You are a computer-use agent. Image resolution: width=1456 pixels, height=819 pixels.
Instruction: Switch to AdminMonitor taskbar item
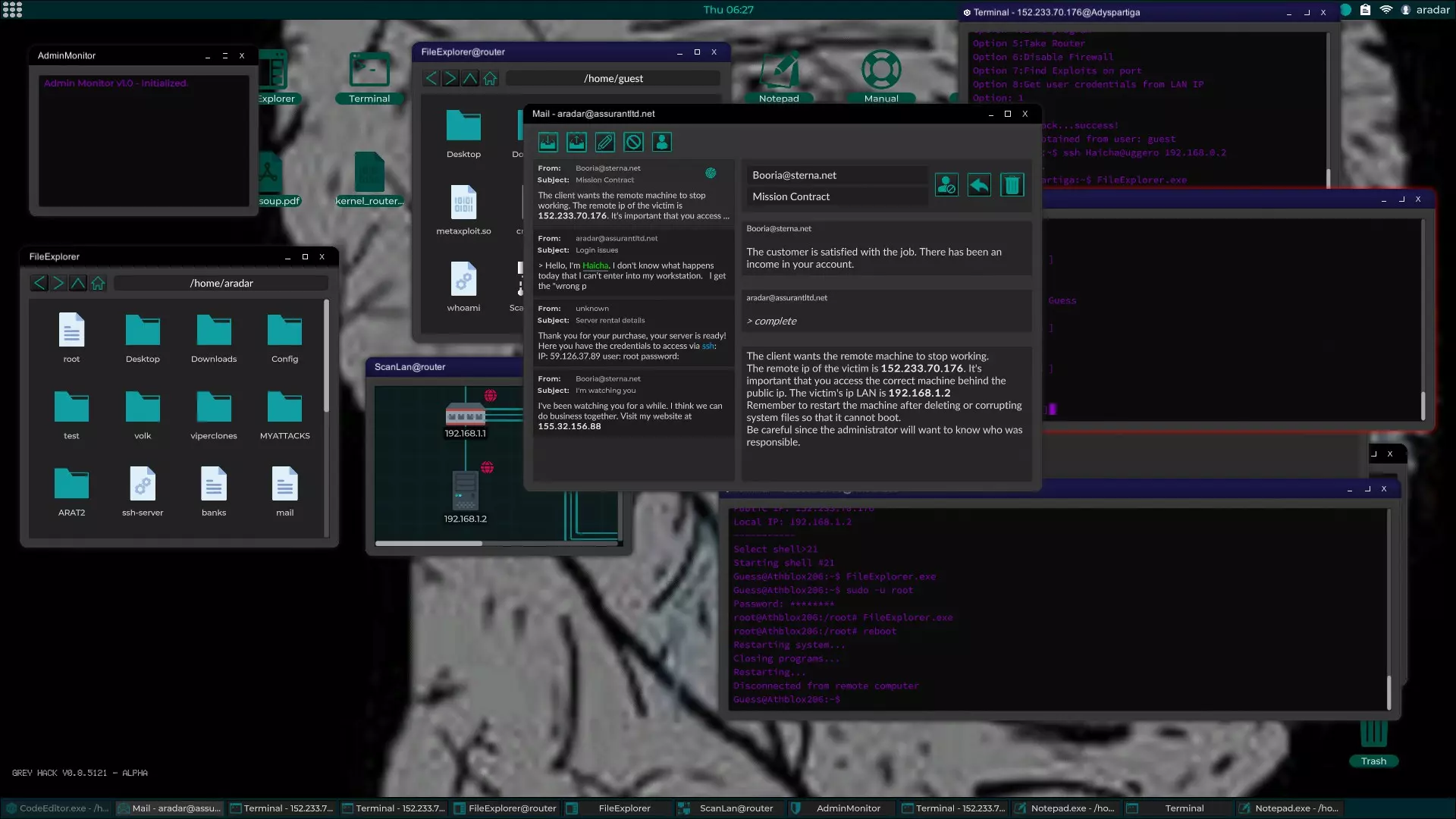click(x=840, y=808)
